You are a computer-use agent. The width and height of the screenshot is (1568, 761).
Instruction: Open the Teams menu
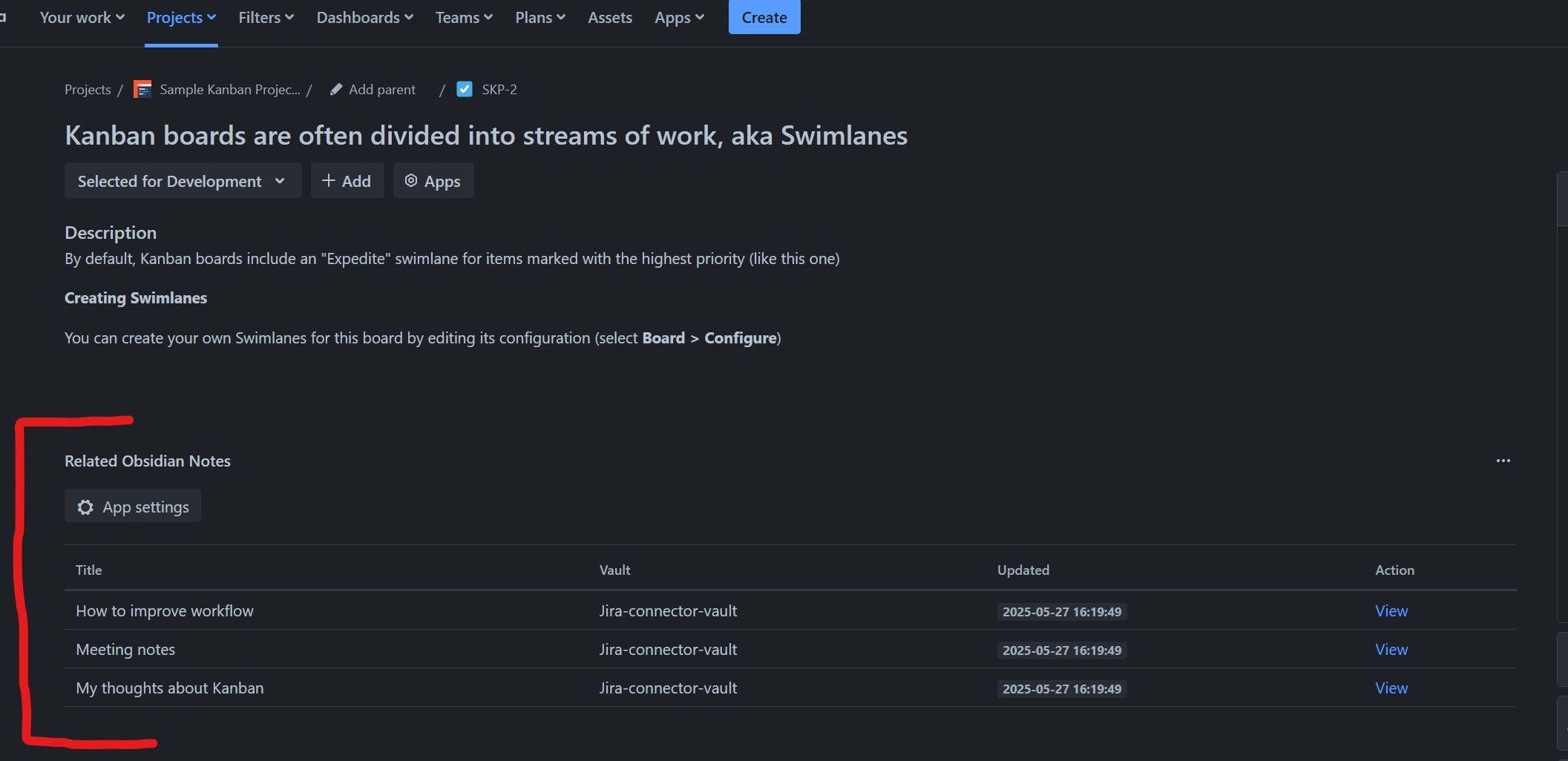[464, 17]
